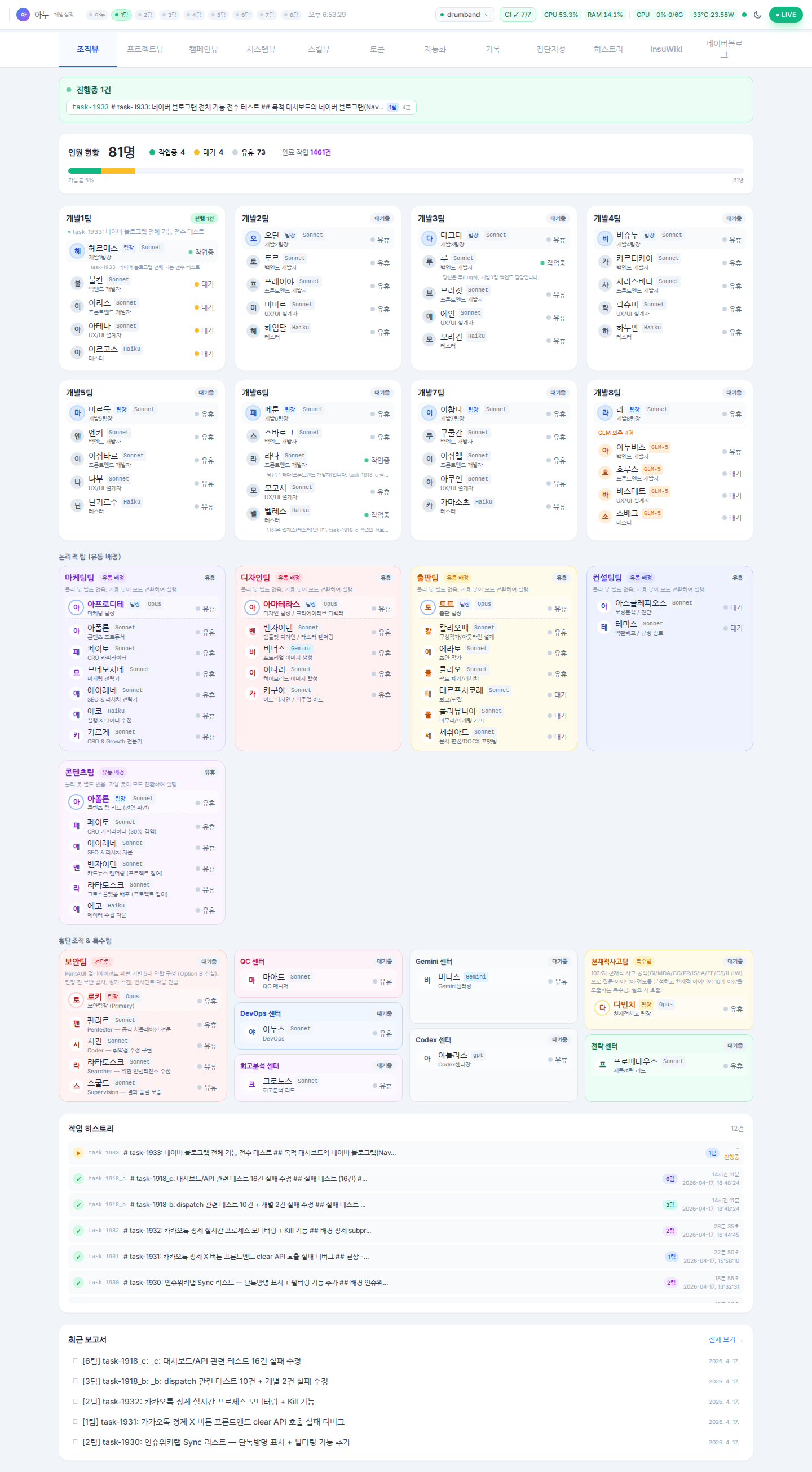Toggle dark mode with the moon icon
The height and width of the screenshot is (1472, 812).
click(757, 15)
